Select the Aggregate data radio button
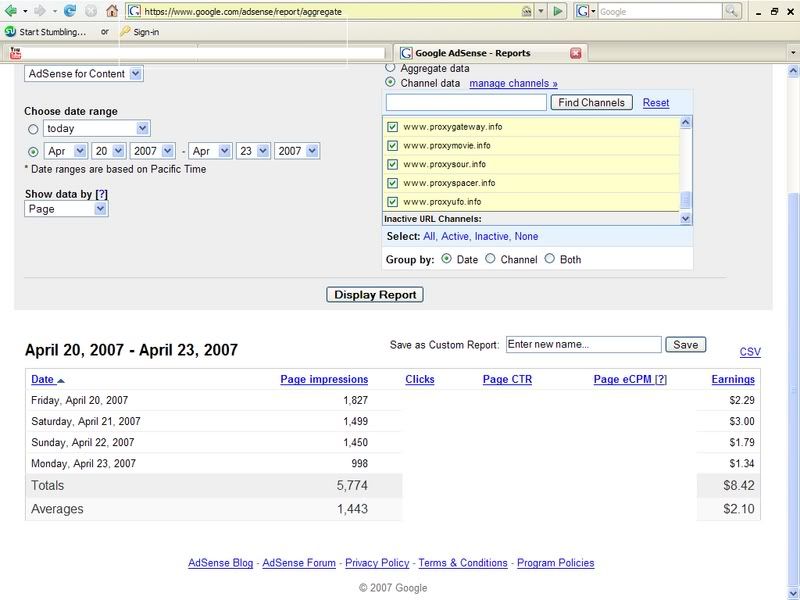This screenshot has width=800, height=600. pos(390,67)
